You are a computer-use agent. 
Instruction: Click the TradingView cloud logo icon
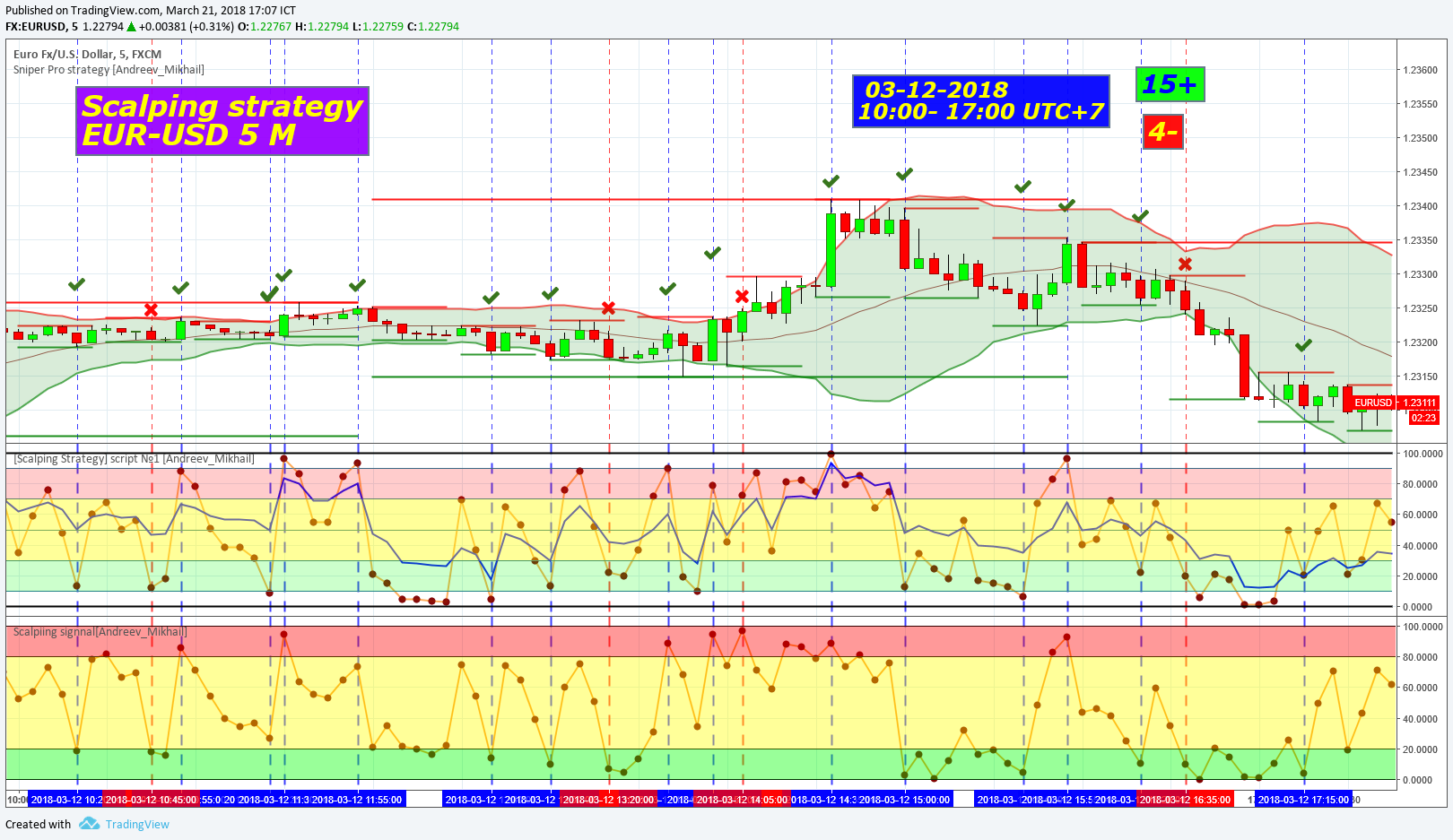(x=89, y=823)
